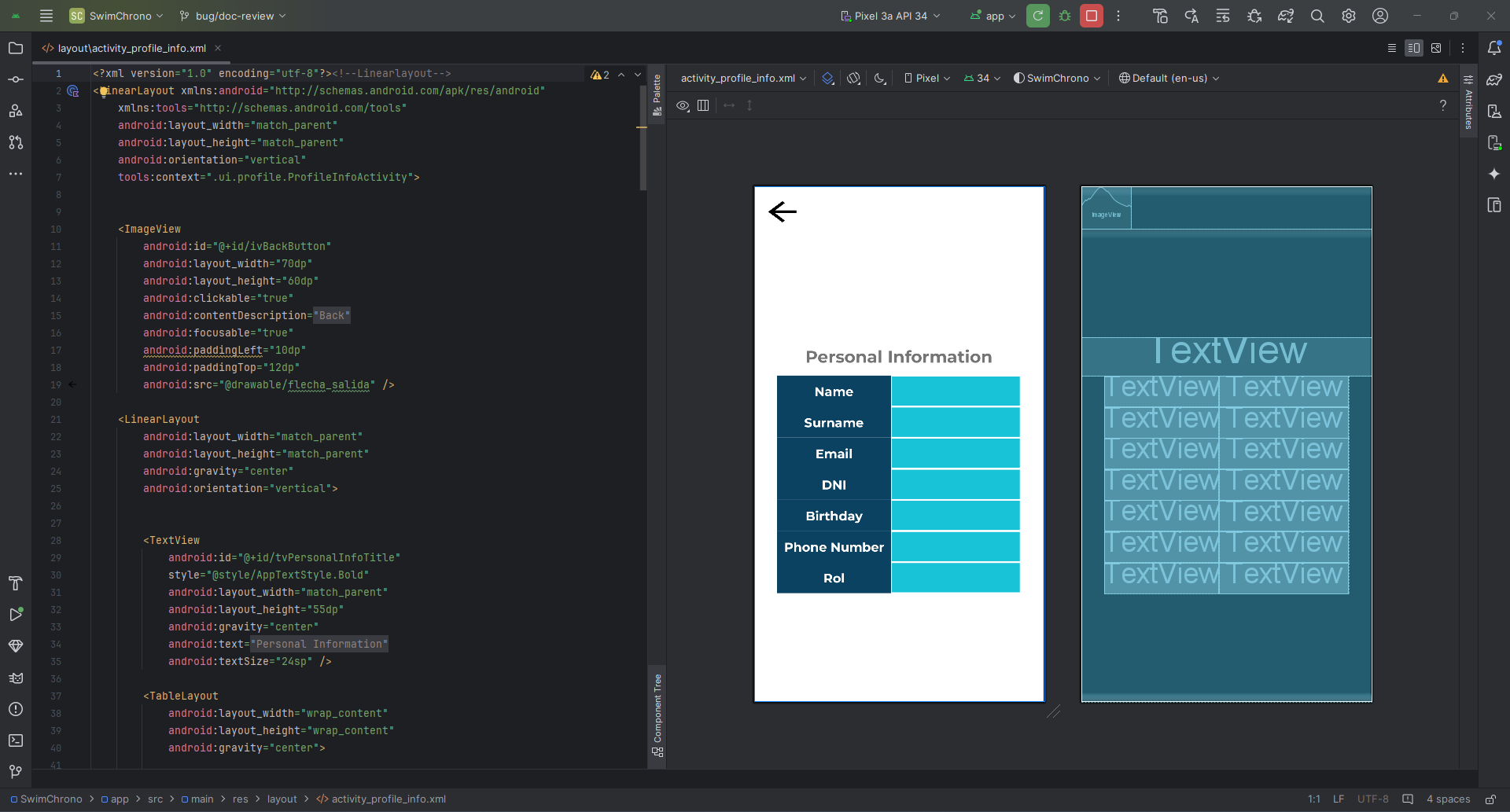The image size is (1510, 812).
Task: Expand the SwimChrono project dropdown
Action: pos(116,16)
